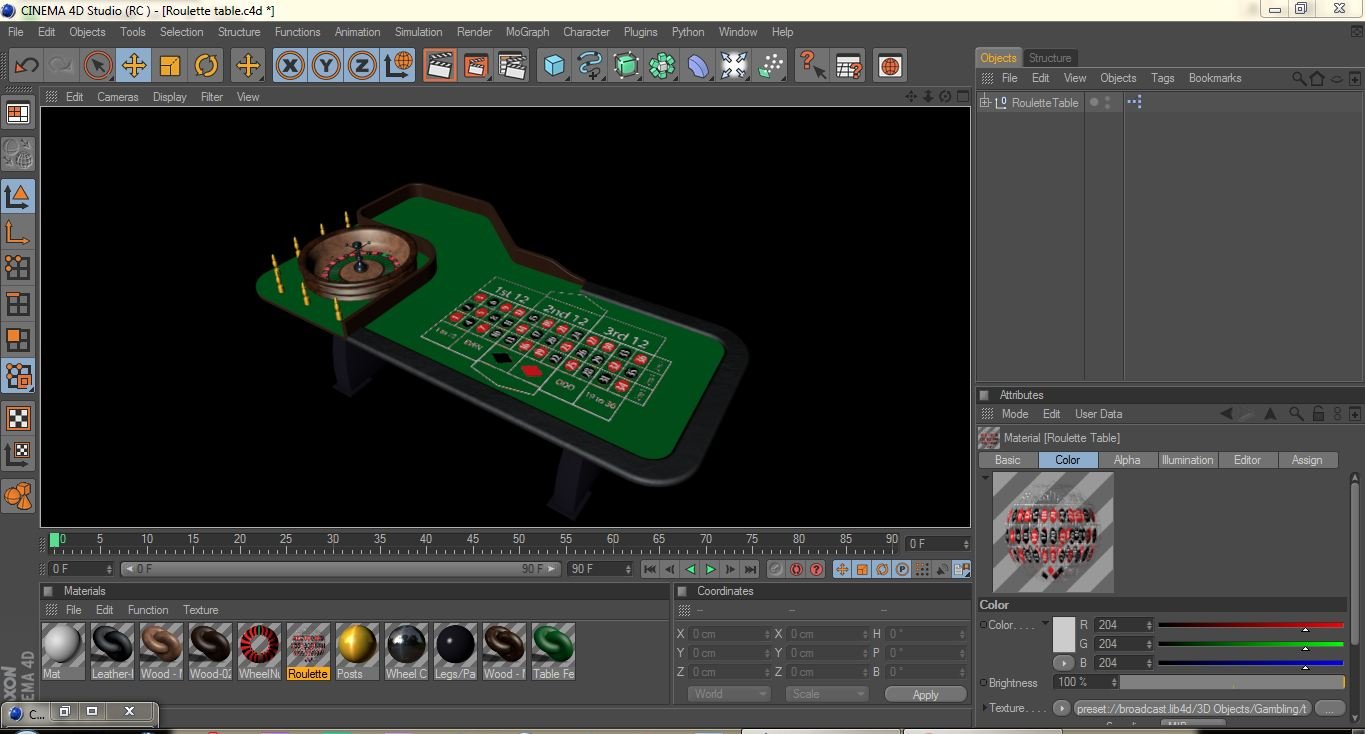The image size is (1365, 734).
Task: Toggle the X-axis lock
Action: 288,65
